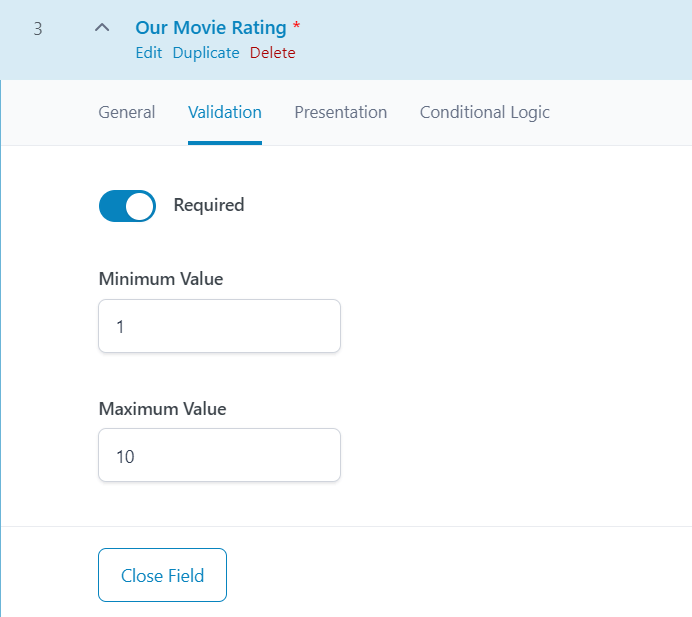Switch to the General tab
The image size is (692, 617).
click(126, 112)
